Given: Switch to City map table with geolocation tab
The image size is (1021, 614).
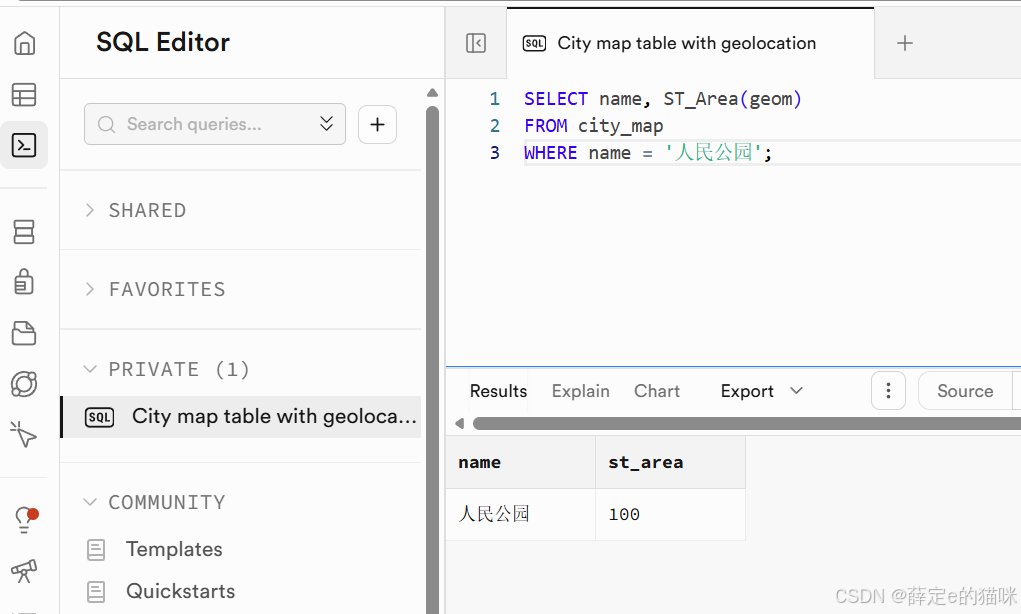Looking at the screenshot, I should pos(690,43).
